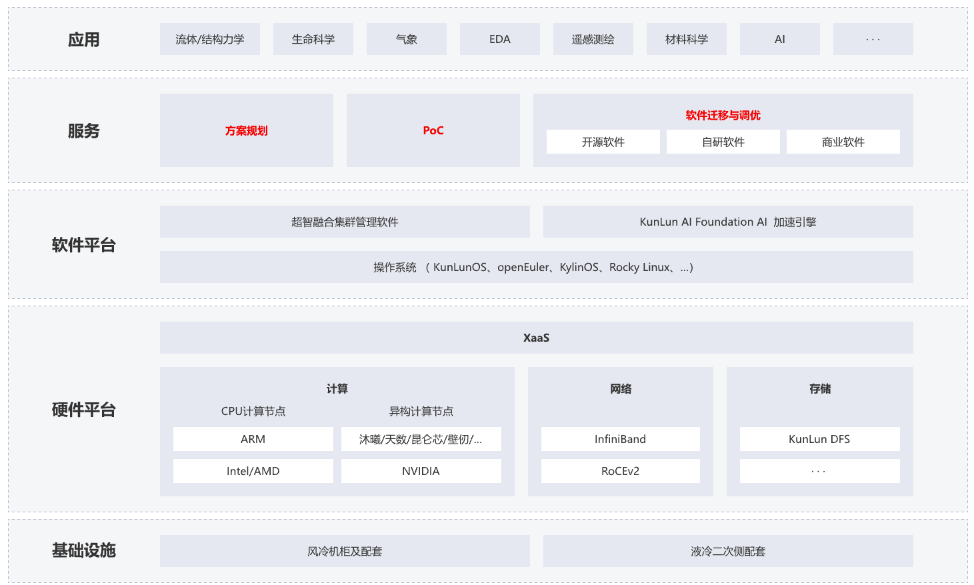This screenshot has width=974, height=585.
Task: Select the 液冷二次侧配套 infrastructure bar
Action: [x=728, y=551]
